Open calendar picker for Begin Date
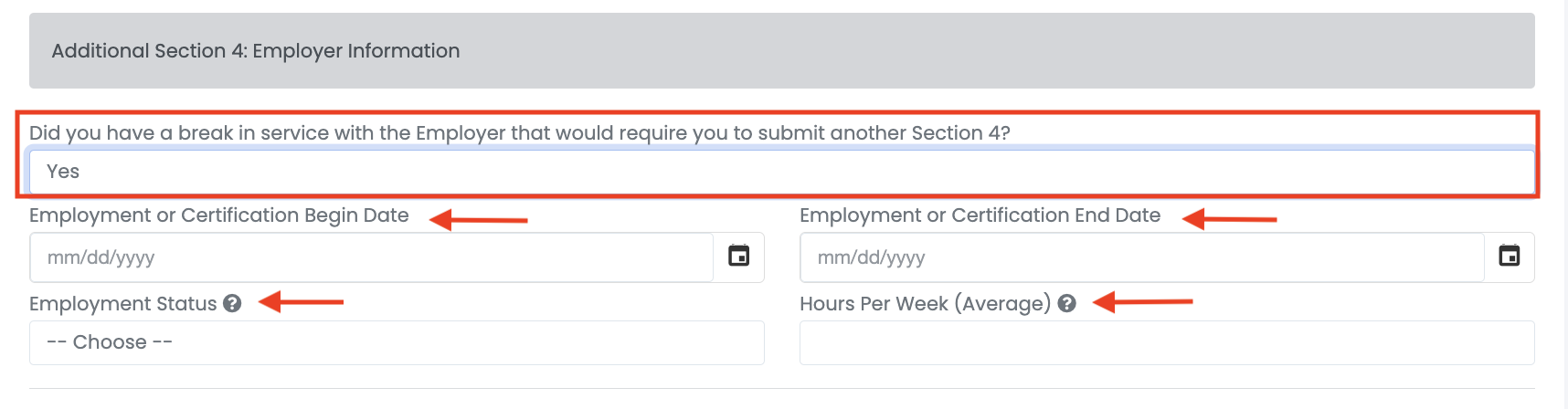Screen dimensions: 1568x409 click(738, 257)
